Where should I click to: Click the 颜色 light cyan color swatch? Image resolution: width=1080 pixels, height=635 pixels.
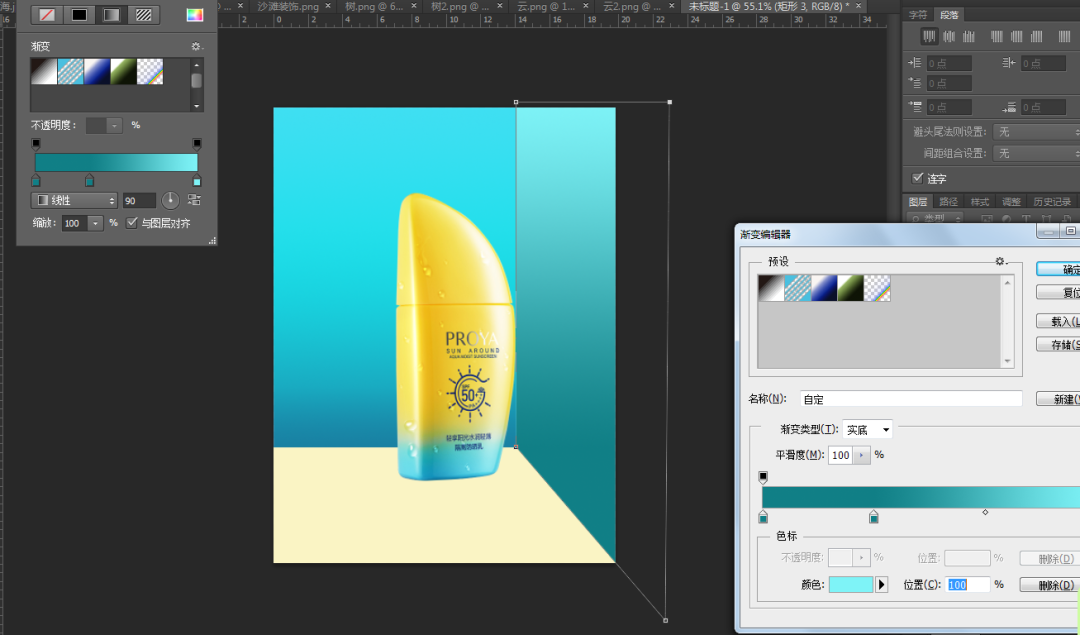[x=851, y=585]
